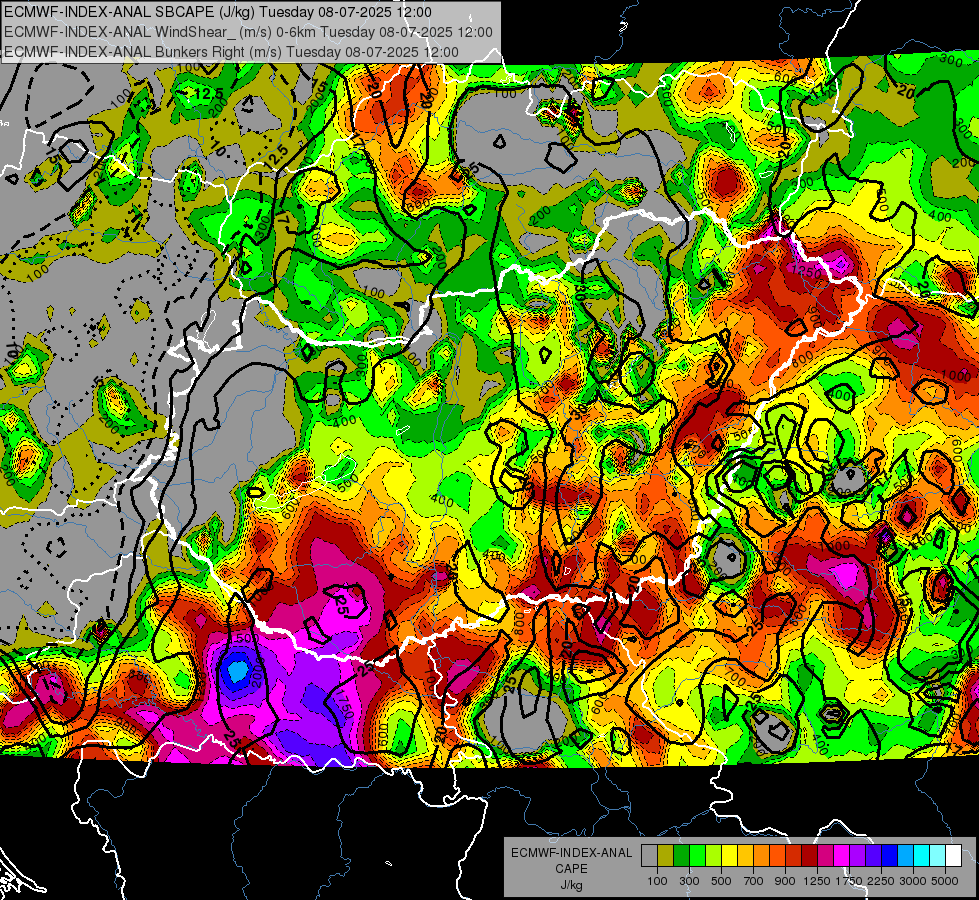Click the legend value 300
The height and width of the screenshot is (900, 979).
[x=689, y=881]
